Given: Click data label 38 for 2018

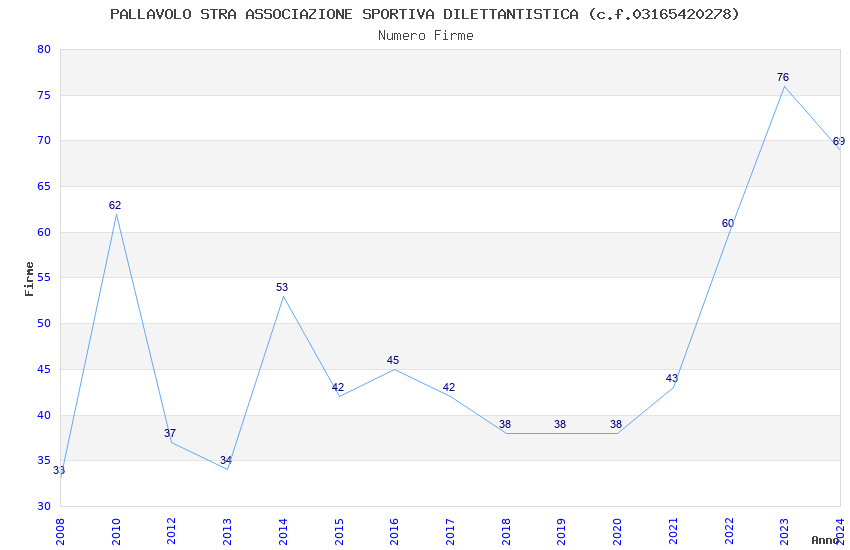Looking at the screenshot, I should (x=505, y=424).
